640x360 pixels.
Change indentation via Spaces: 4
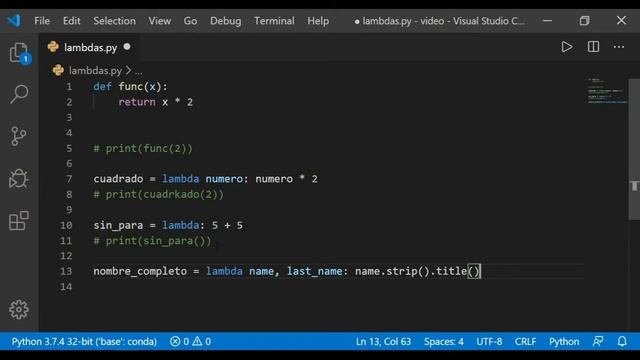[444, 341]
